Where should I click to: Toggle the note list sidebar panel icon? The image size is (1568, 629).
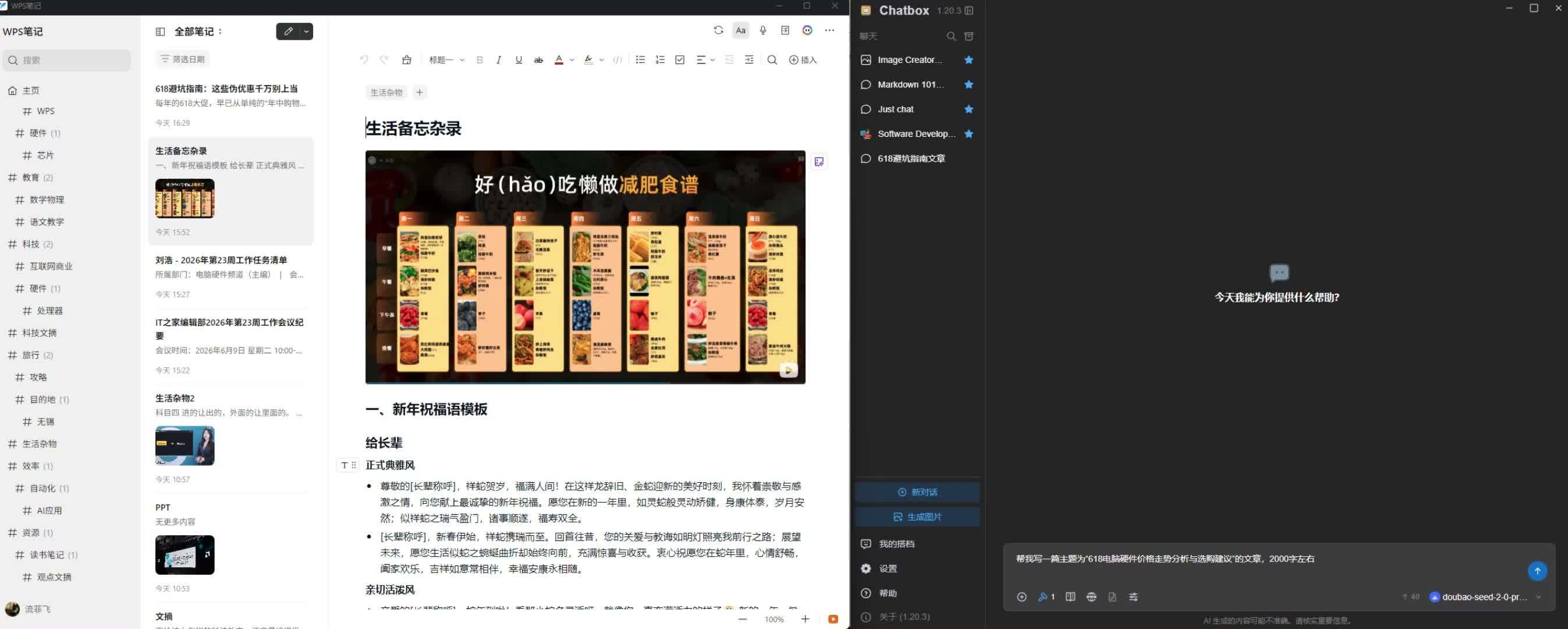(x=160, y=31)
